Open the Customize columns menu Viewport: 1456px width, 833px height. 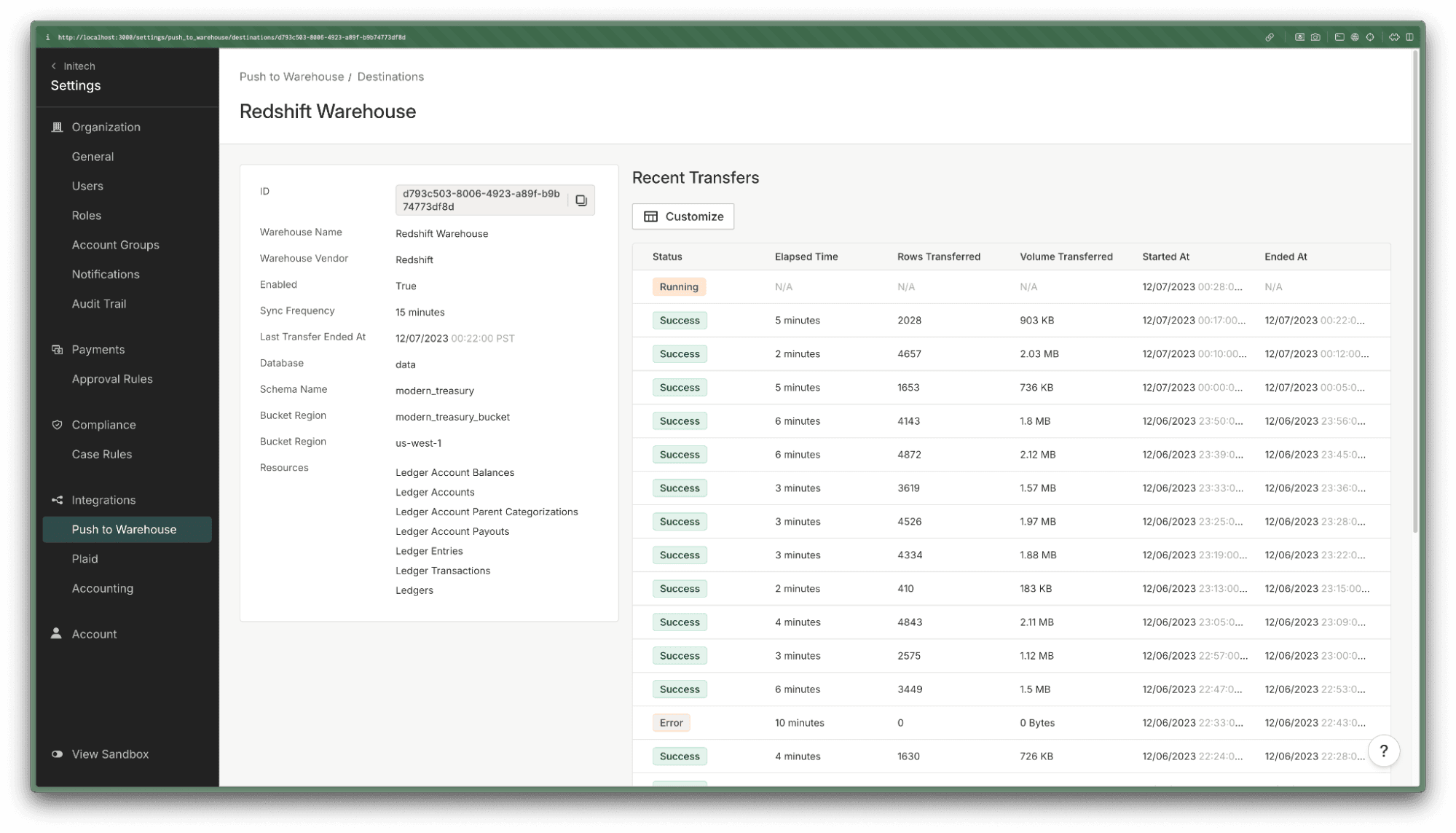click(x=682, y=216)
